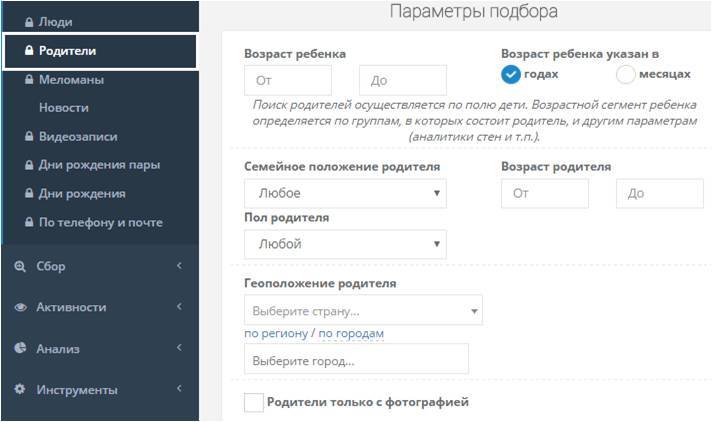Click the lock icon beside Дни рождения пары
This screenshot has width=712, height=422.
29,165
